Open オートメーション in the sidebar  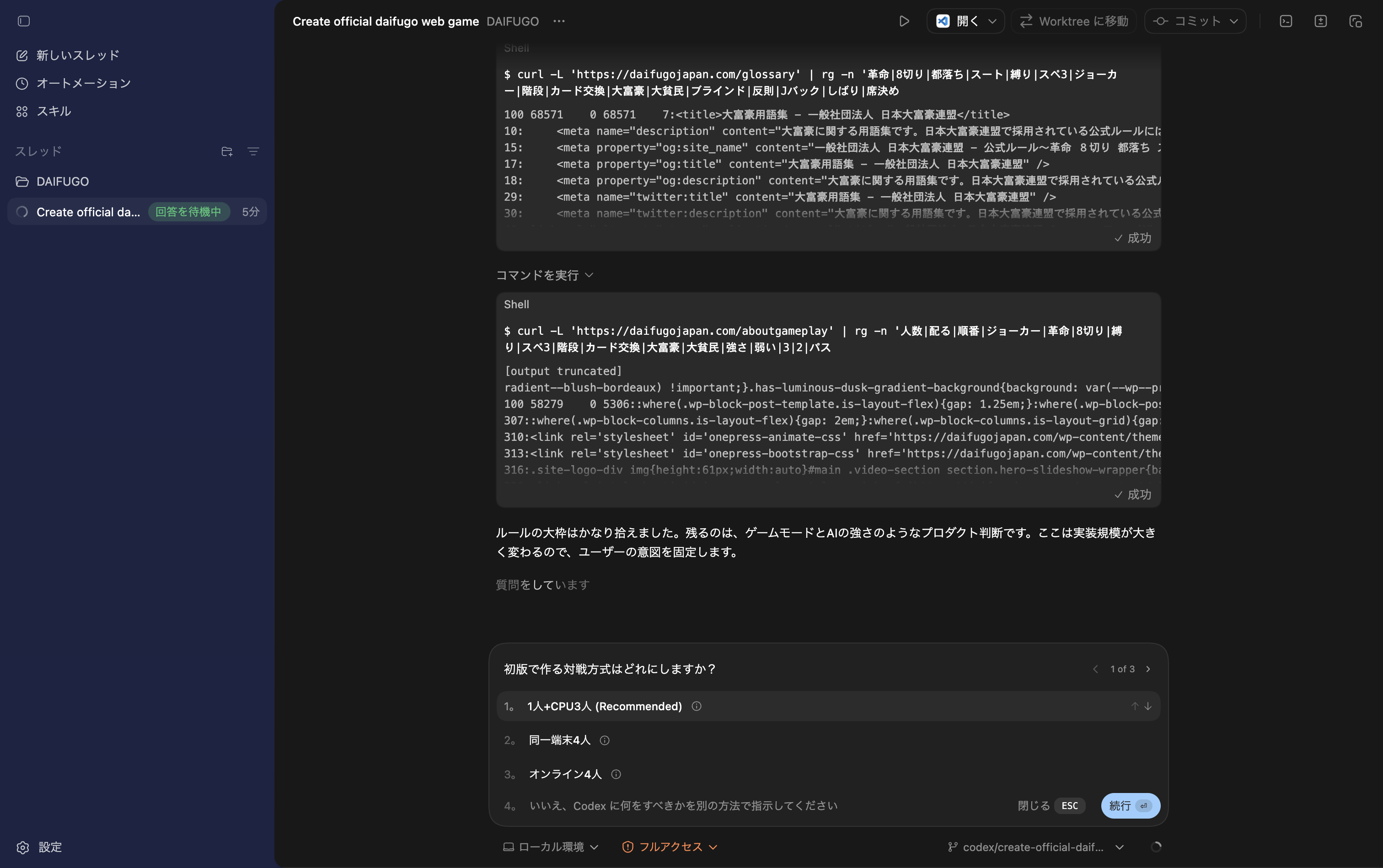tap(83, 83)
